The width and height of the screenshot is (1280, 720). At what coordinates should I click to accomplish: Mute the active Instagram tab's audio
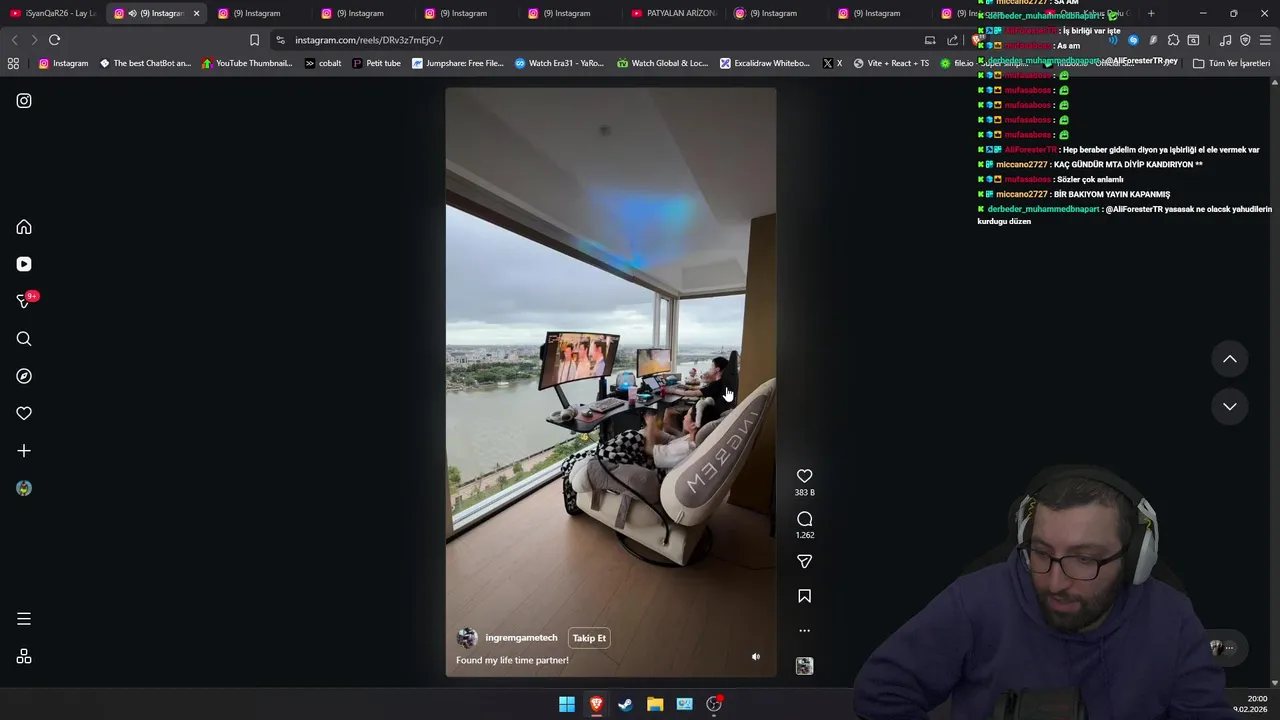[132, 13]
